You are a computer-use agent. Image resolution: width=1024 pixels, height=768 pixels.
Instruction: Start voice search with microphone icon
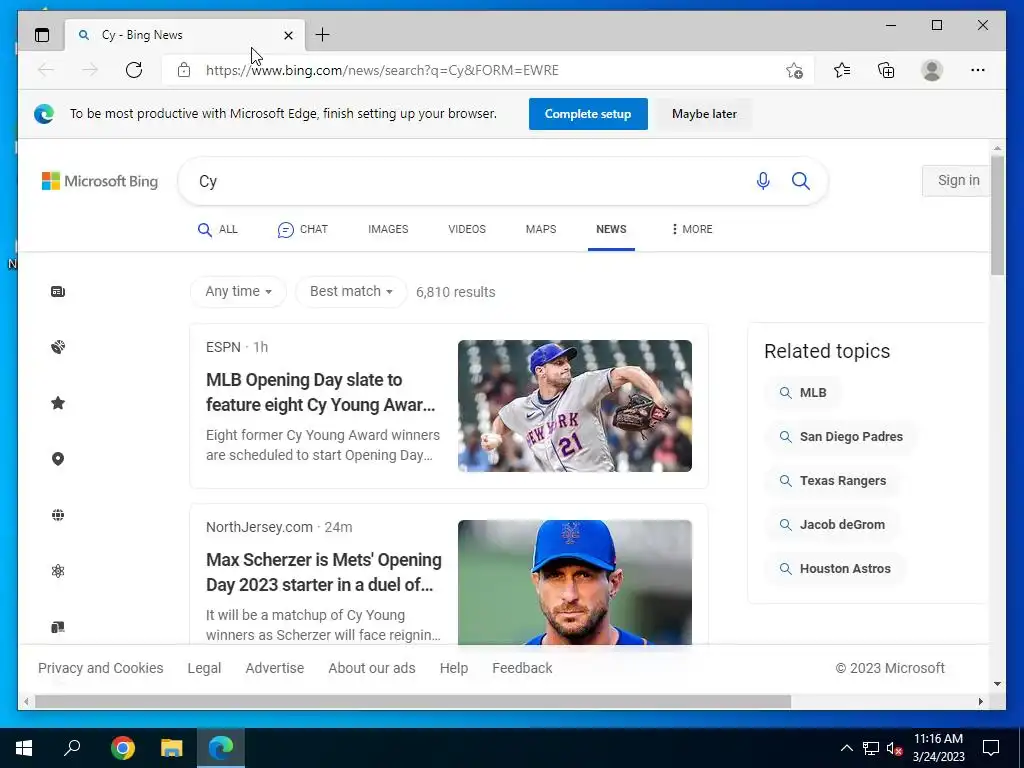click(x=763, y=181)
